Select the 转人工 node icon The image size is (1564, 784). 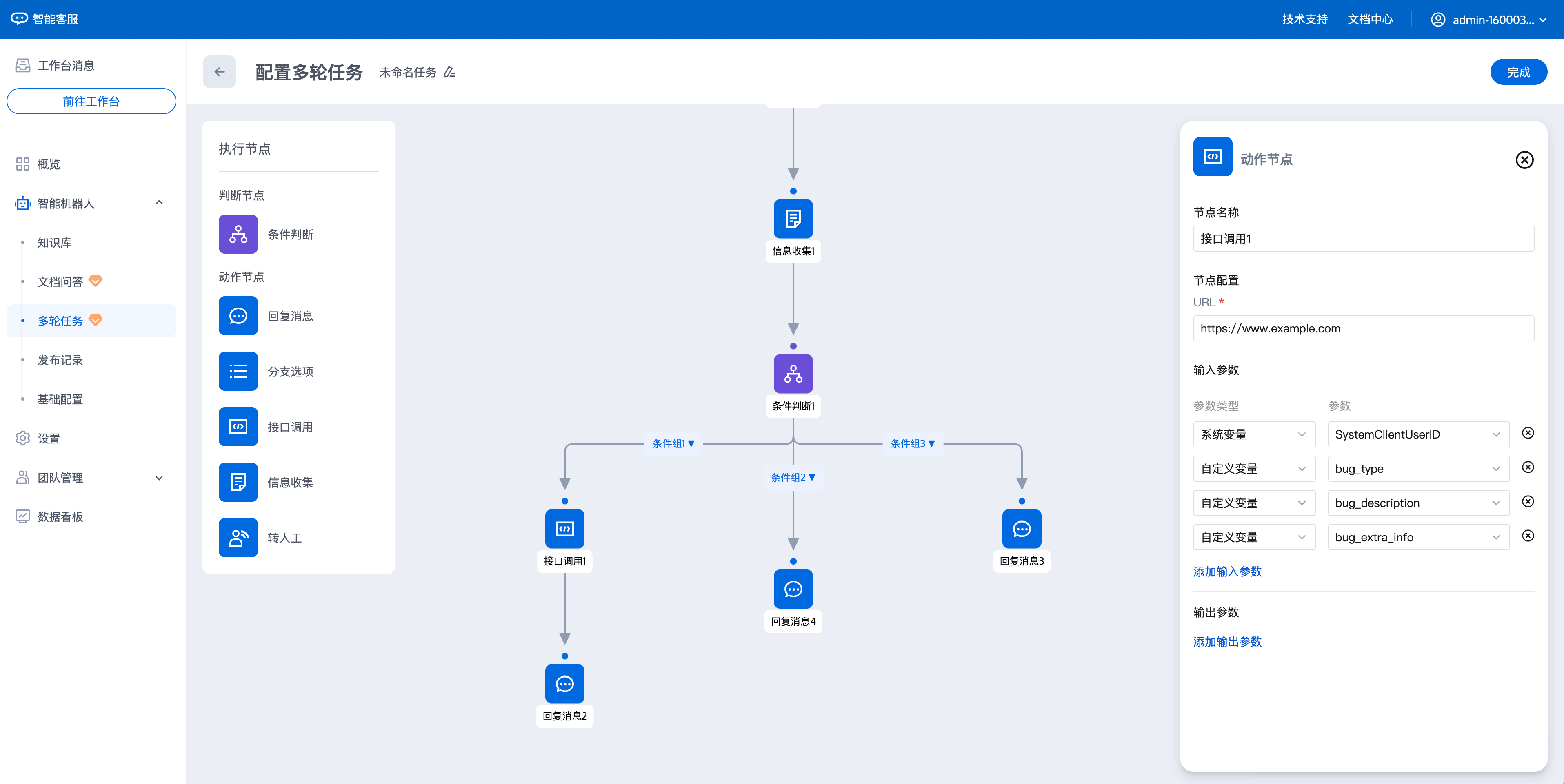click(238, 538)
